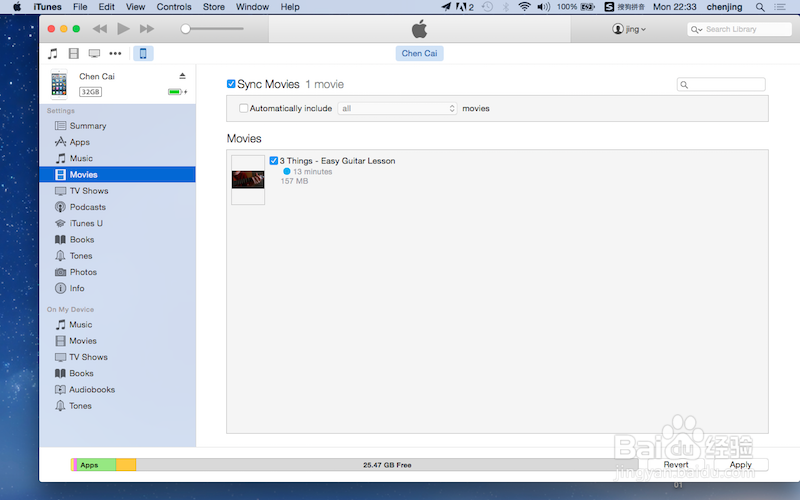Open the Music library icon in toolbar
Screen dimensions: 800x500
click(53, 54)
